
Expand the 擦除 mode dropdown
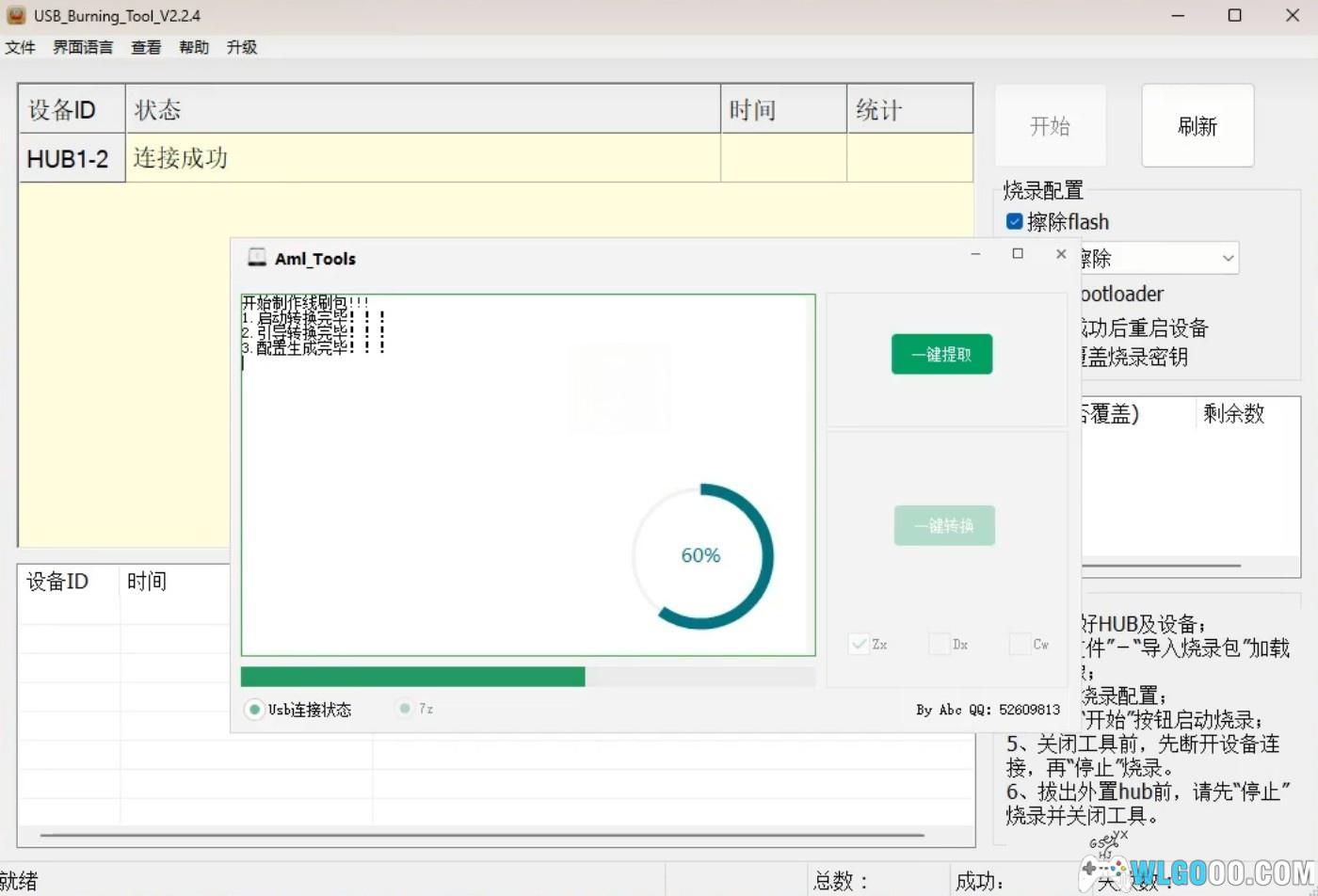pos(1227,258)
